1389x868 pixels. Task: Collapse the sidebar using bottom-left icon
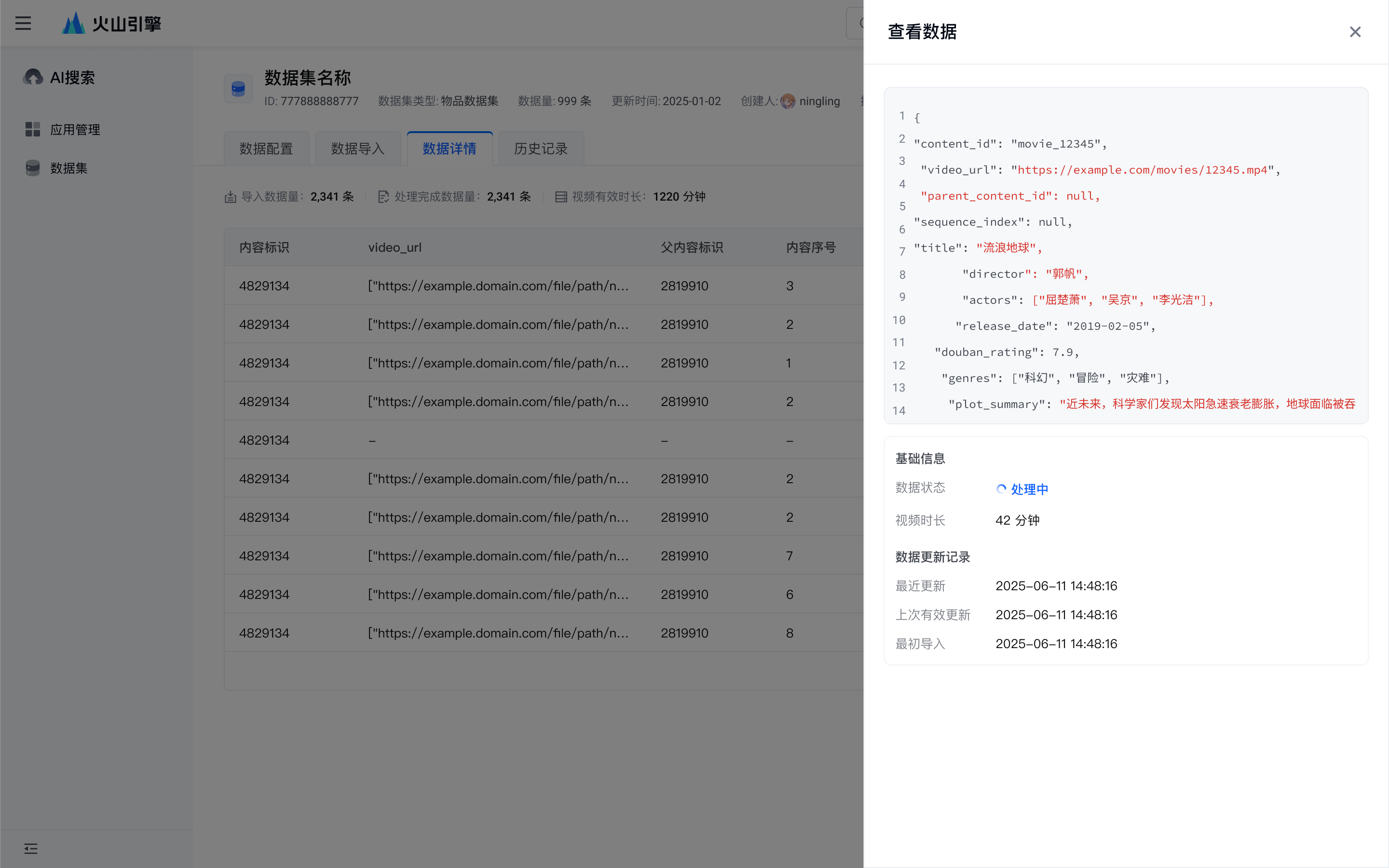pyautogui.click(x=31, y=849)
